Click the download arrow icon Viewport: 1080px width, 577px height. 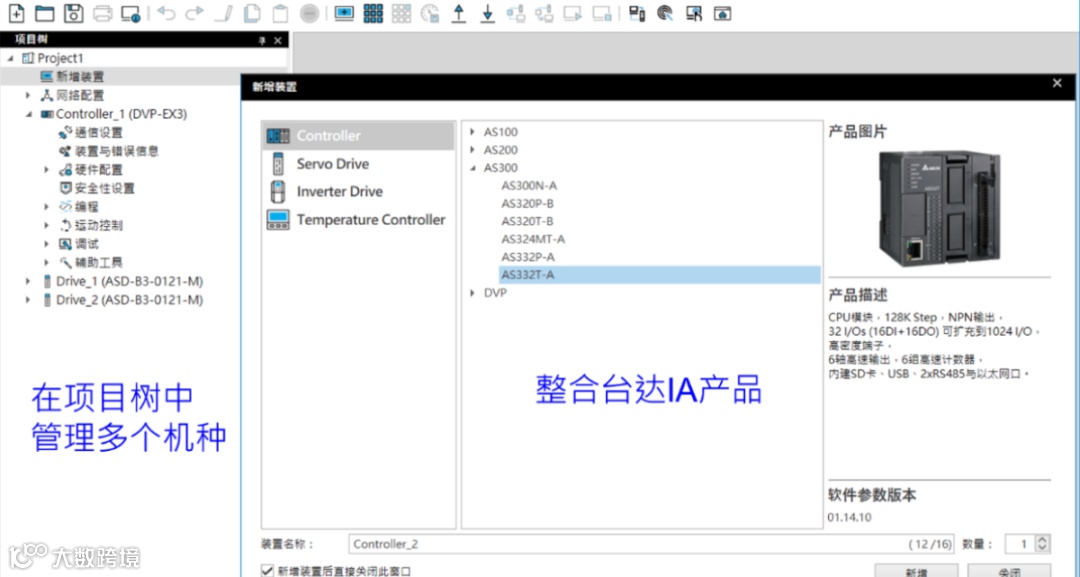click(488, 13)
